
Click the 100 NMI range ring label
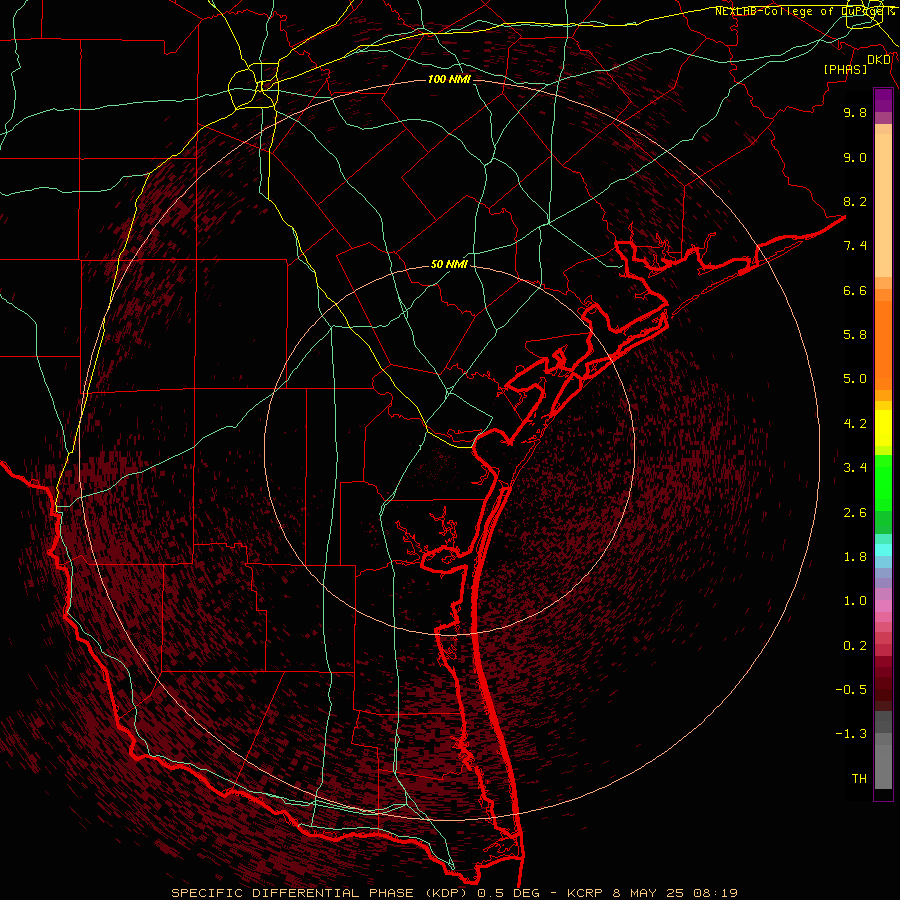click(x=449, y=79)
